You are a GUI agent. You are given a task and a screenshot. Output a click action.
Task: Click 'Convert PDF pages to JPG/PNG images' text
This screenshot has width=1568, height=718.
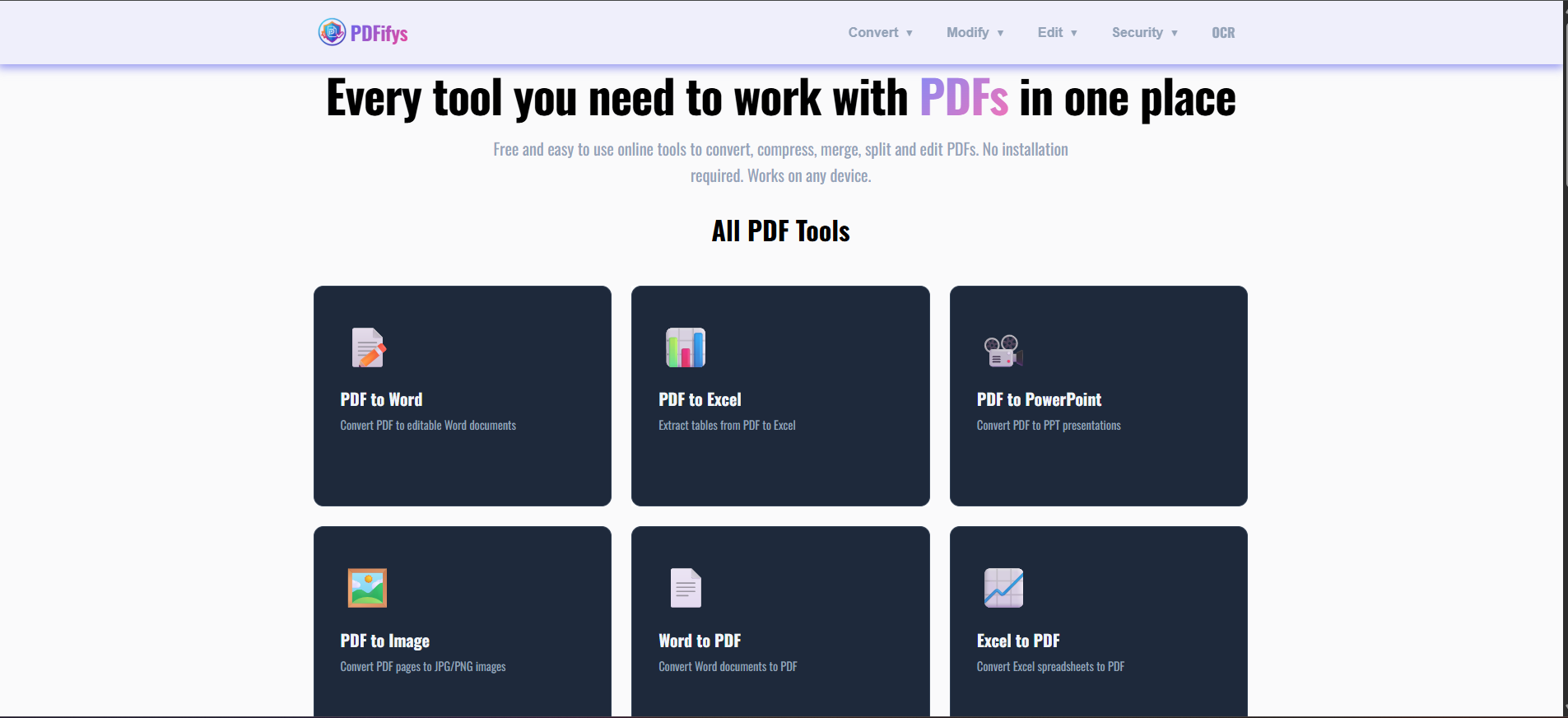(423, 667)
